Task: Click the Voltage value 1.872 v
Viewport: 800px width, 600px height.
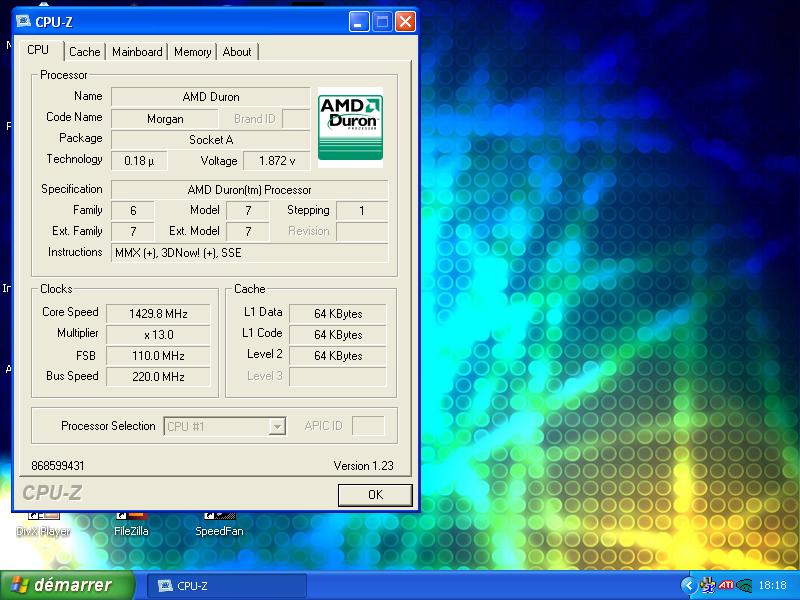Action: (x=277, y=161)
